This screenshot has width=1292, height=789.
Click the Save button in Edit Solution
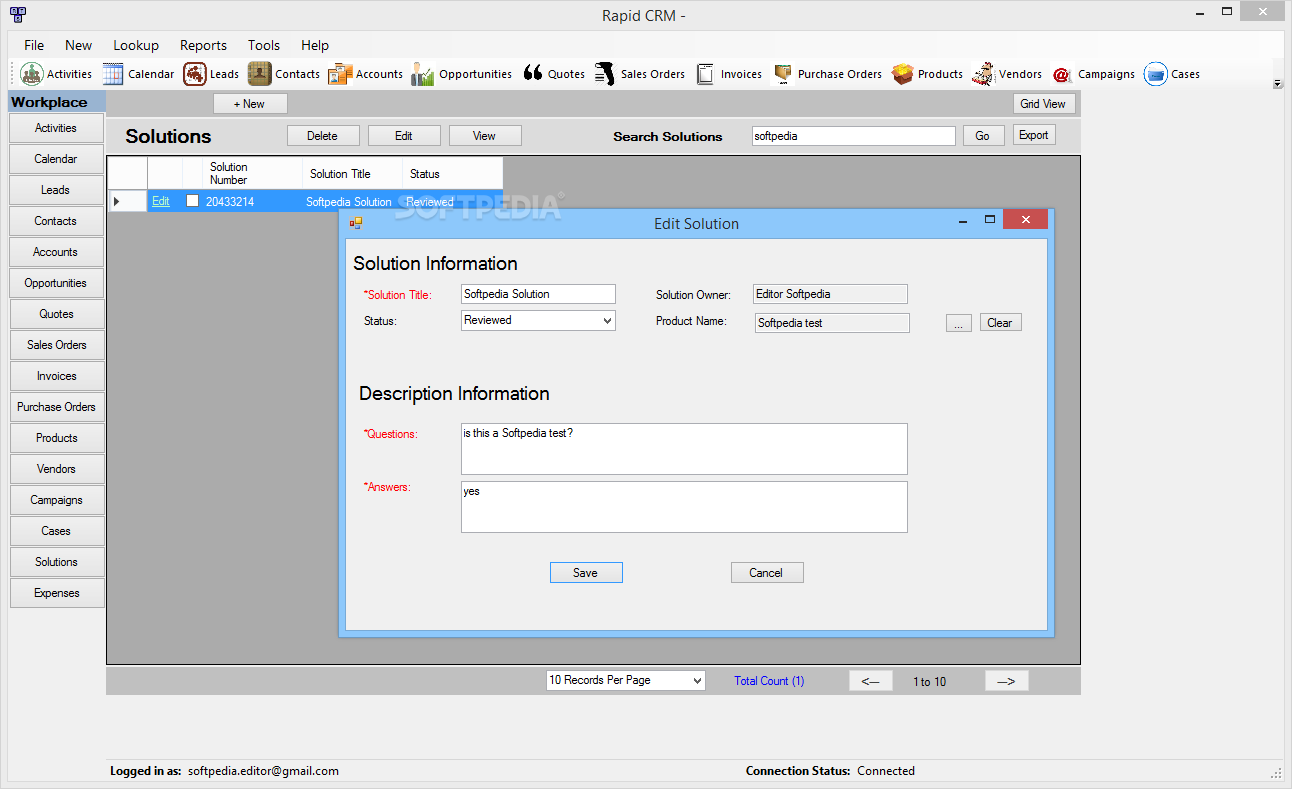pyautogui.click(x=586, y=572)
